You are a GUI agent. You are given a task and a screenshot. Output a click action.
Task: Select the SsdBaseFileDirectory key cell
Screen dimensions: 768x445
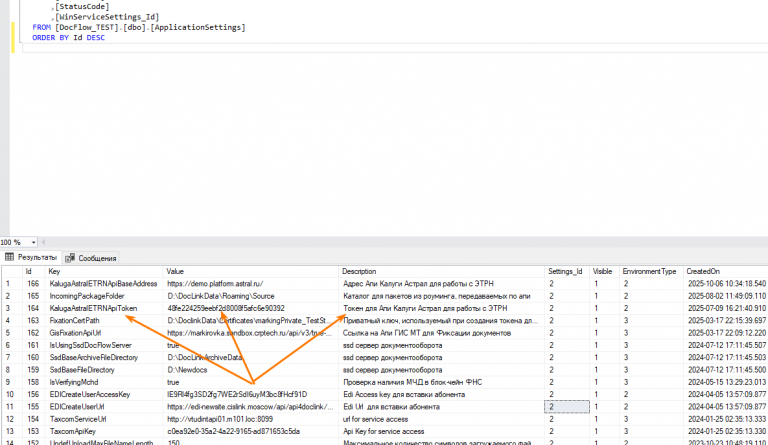tap(104, 370)
